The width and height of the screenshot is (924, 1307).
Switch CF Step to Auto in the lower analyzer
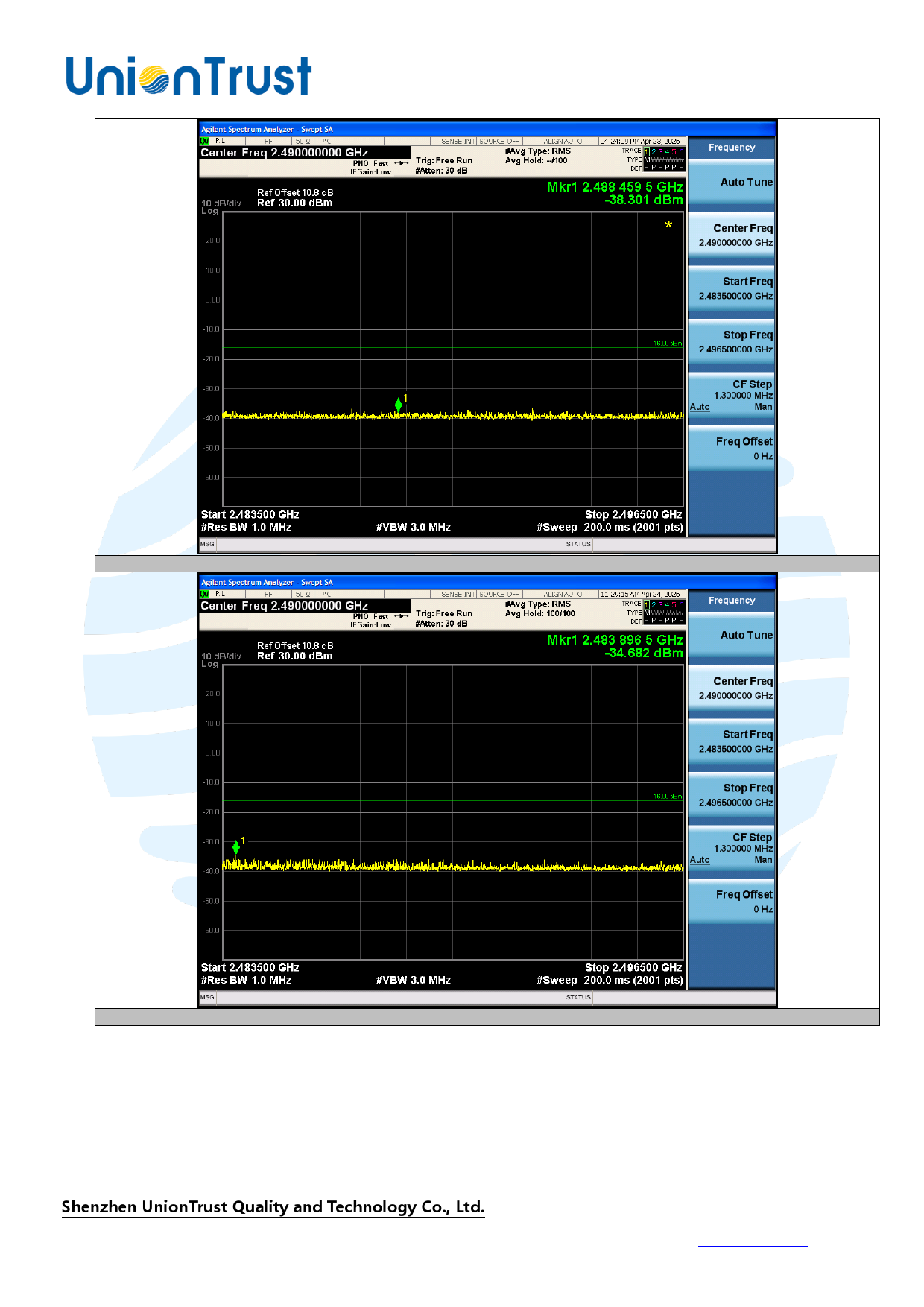(700, 860)
